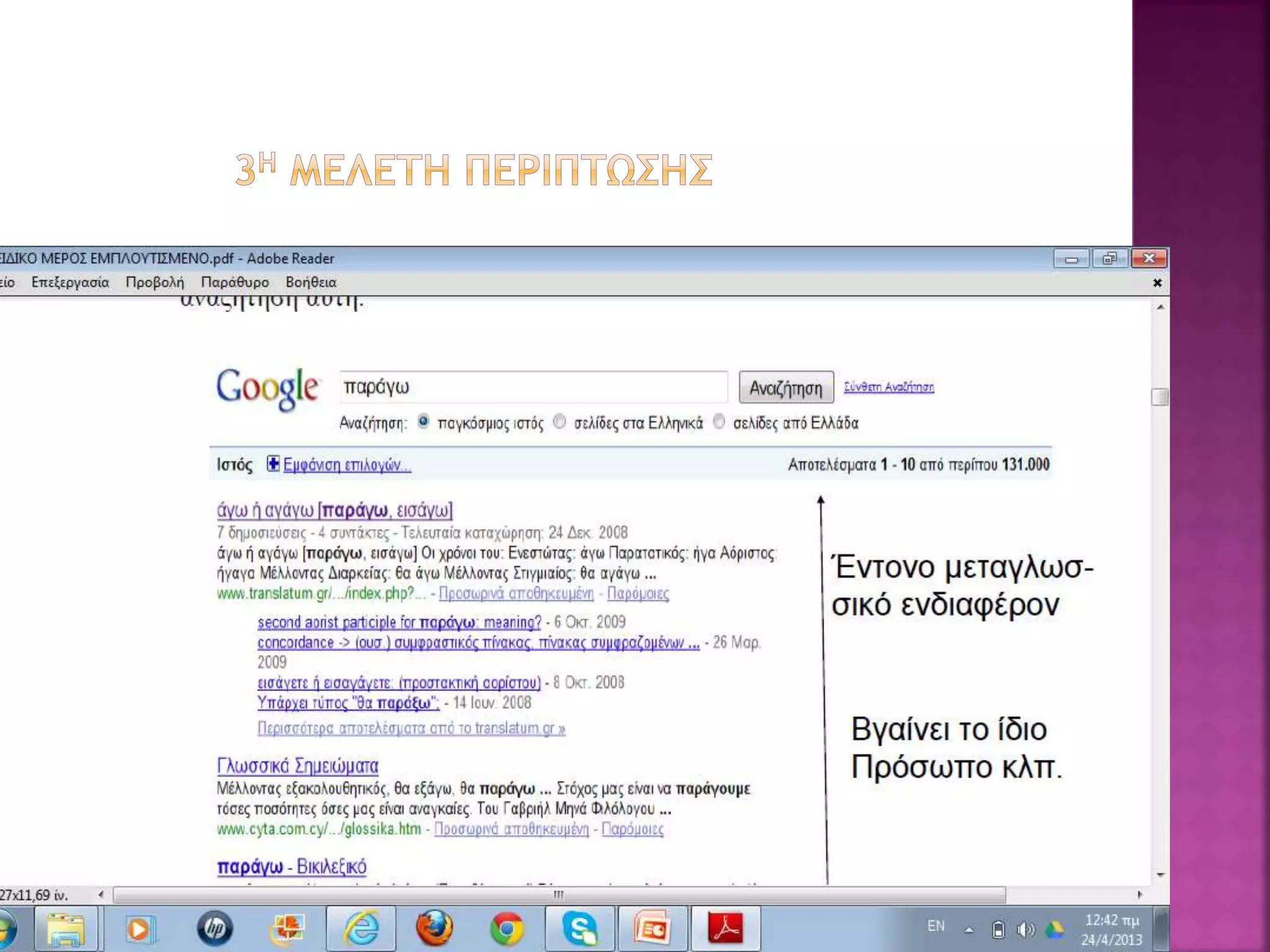The height and width of the screenshot is (952, 1270).
Task: Select σελίδες στα Ελληνικά radio option
Action: 559,422
